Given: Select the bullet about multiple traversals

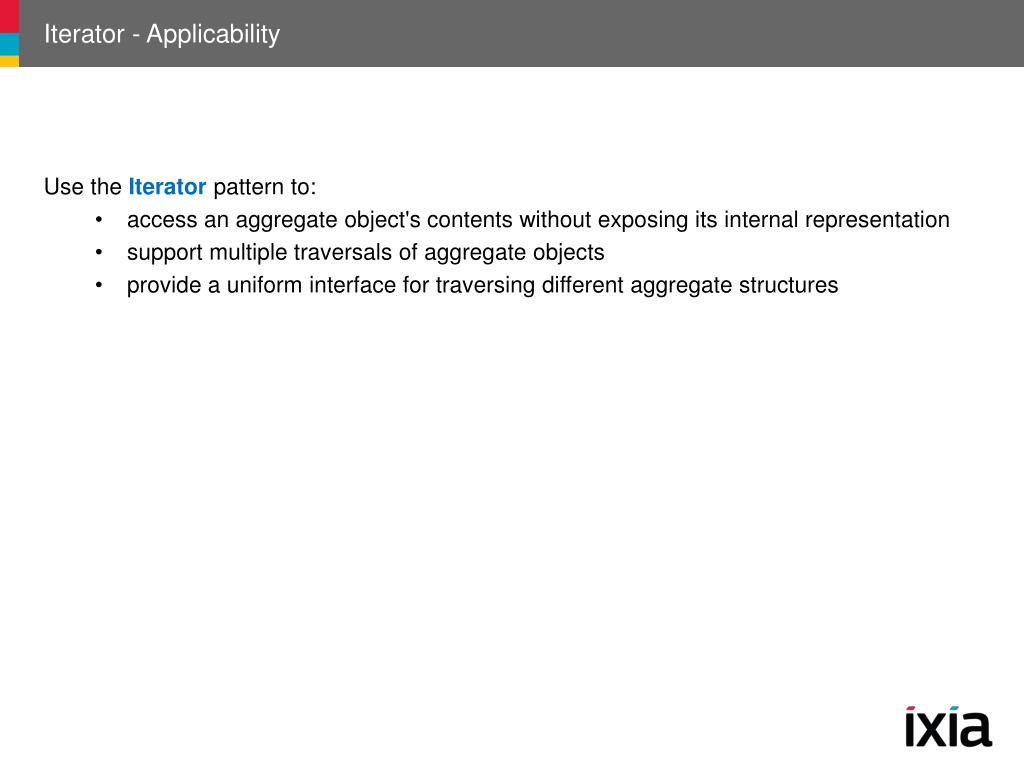Looking at the screenshot, I should pos(366,253).
